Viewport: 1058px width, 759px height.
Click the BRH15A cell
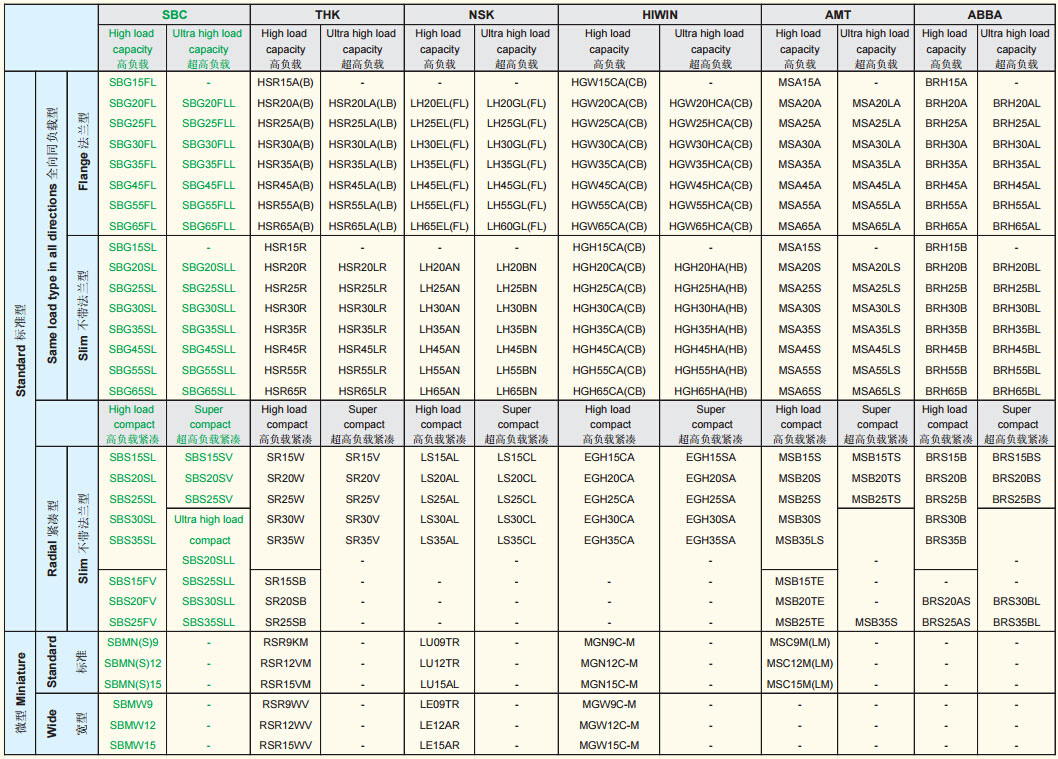946,82
